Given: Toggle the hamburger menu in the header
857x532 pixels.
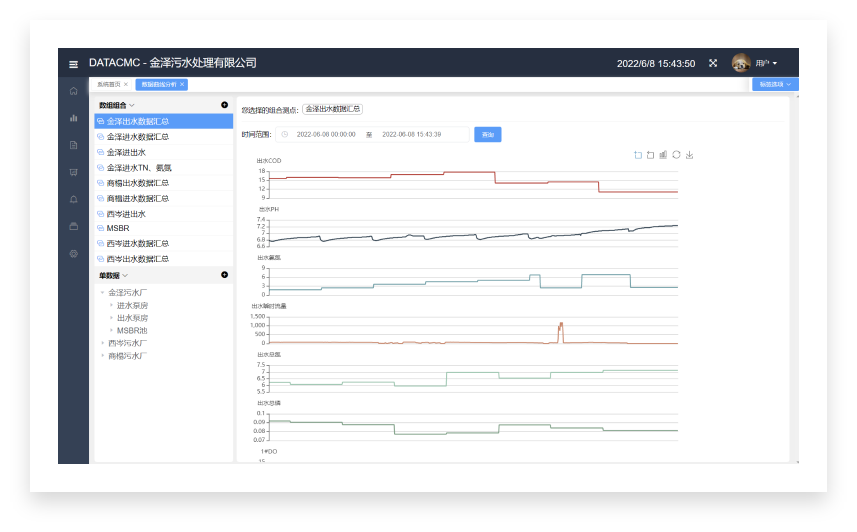Looking at the screenshot, I should (73, 64).
